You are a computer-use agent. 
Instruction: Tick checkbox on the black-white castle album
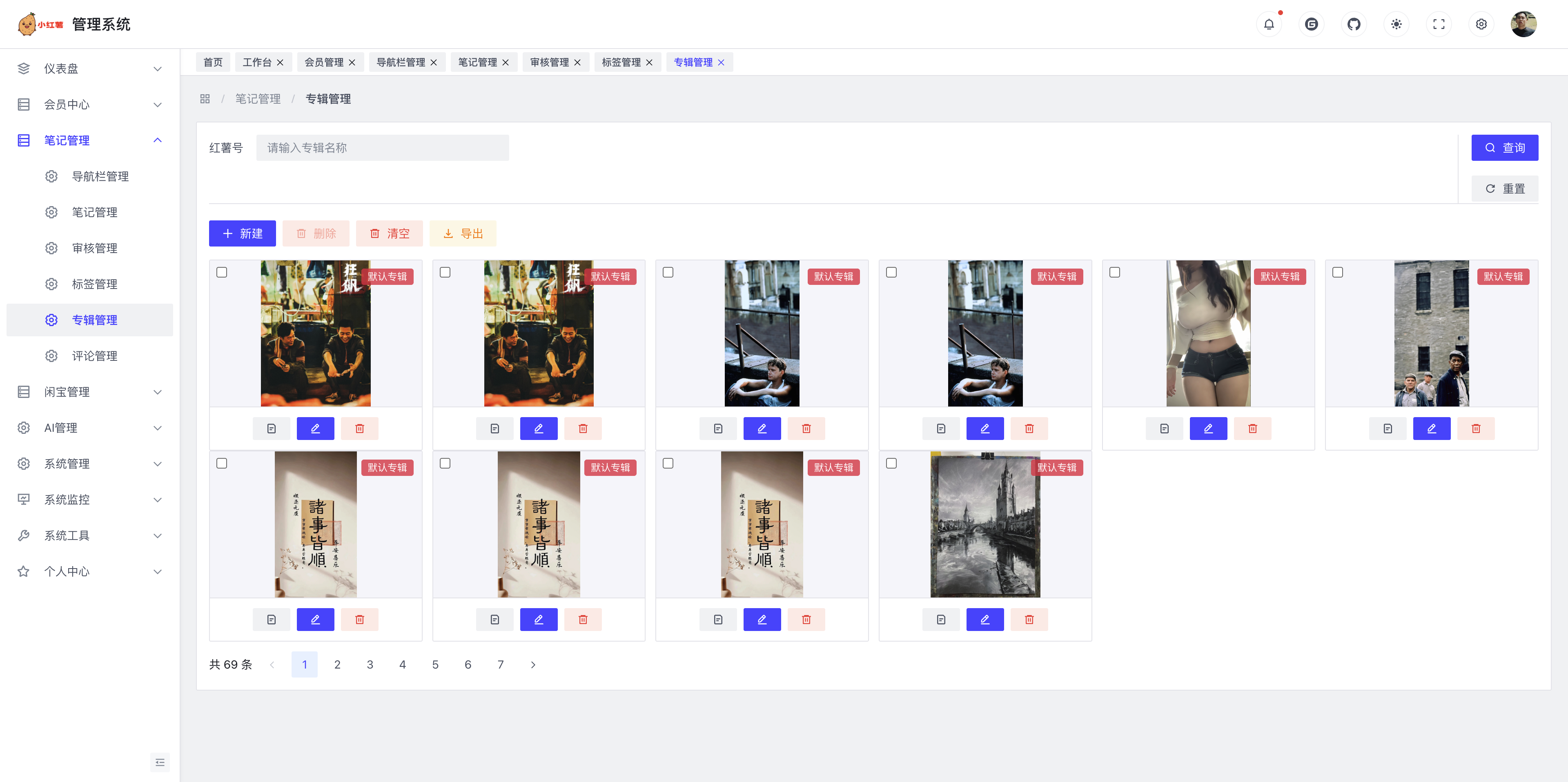(x=891, y=463)
